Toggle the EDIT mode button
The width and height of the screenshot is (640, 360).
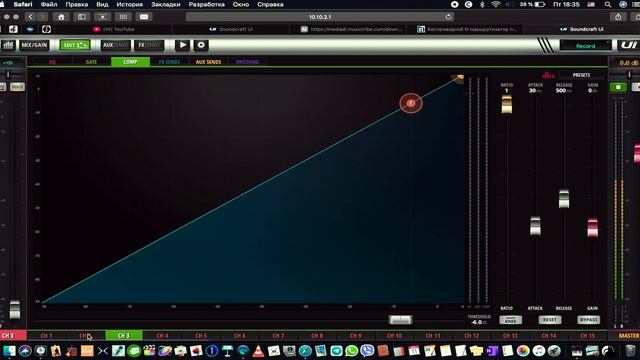point(76,45)
